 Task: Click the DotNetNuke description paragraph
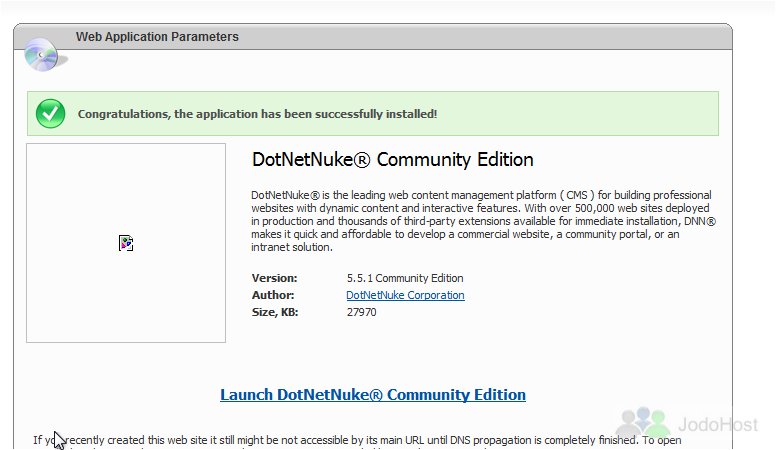point(484,221)
